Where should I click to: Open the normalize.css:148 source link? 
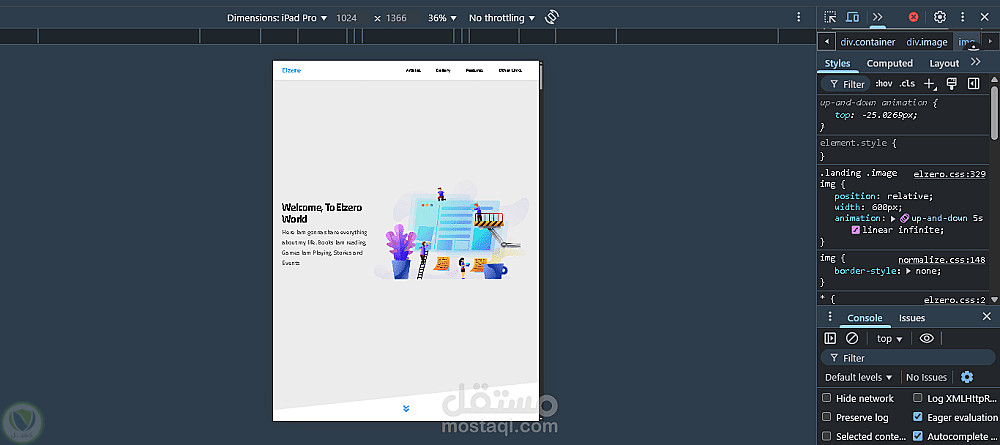coord(942,259)
